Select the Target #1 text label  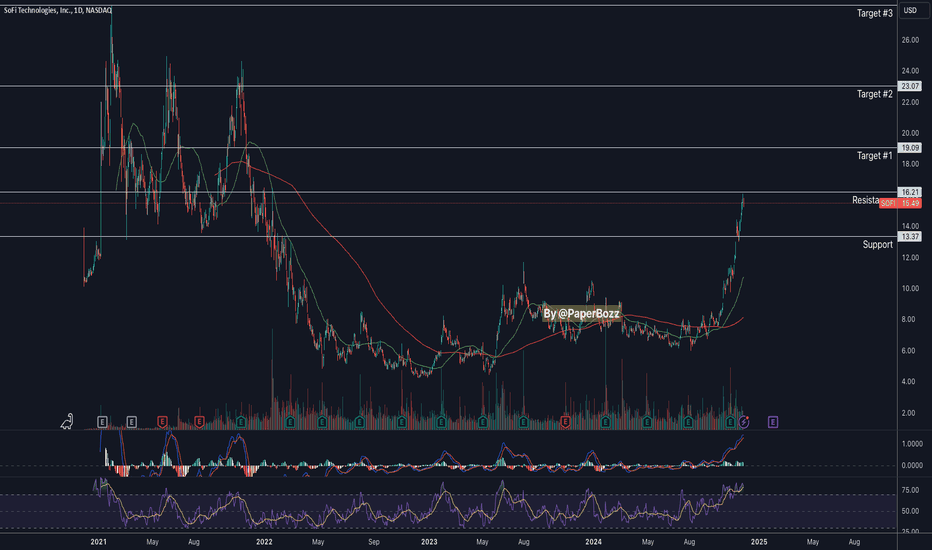(874, 156)
